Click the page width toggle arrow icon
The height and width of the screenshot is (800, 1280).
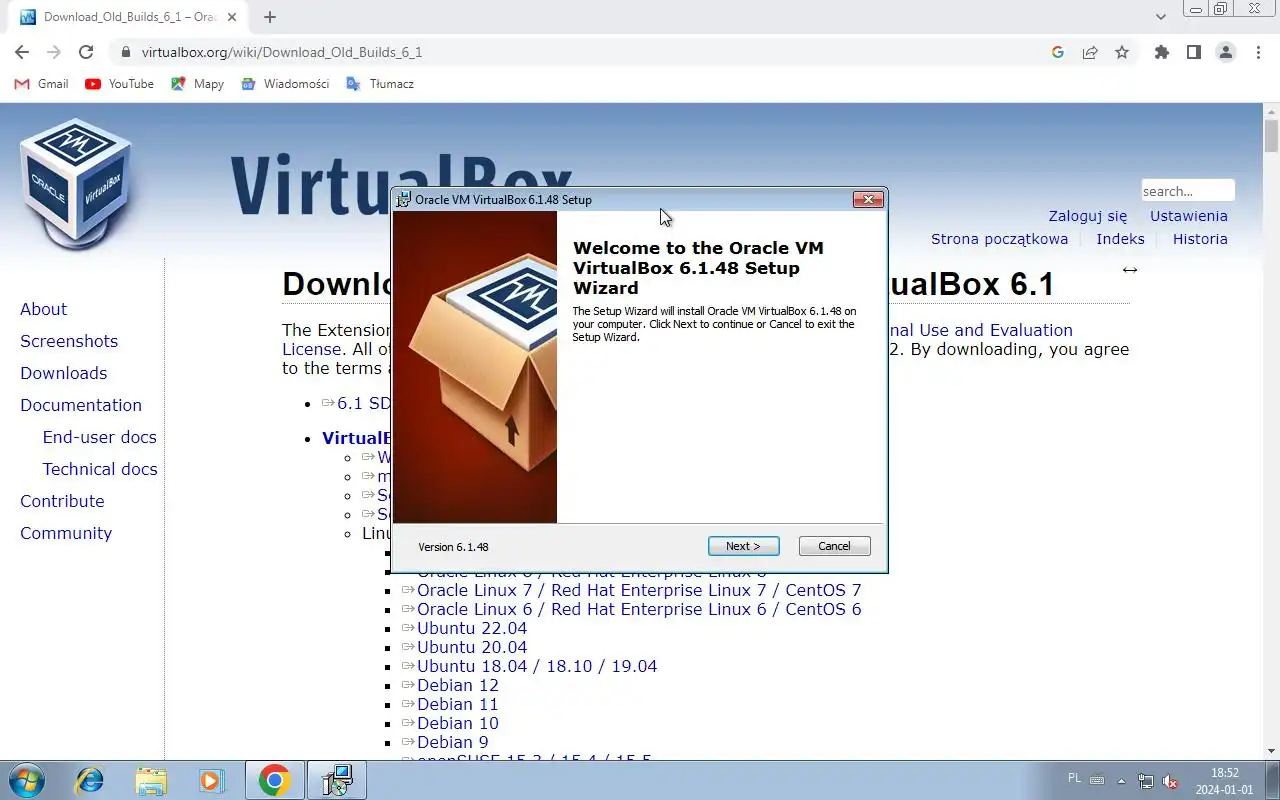1130,270
